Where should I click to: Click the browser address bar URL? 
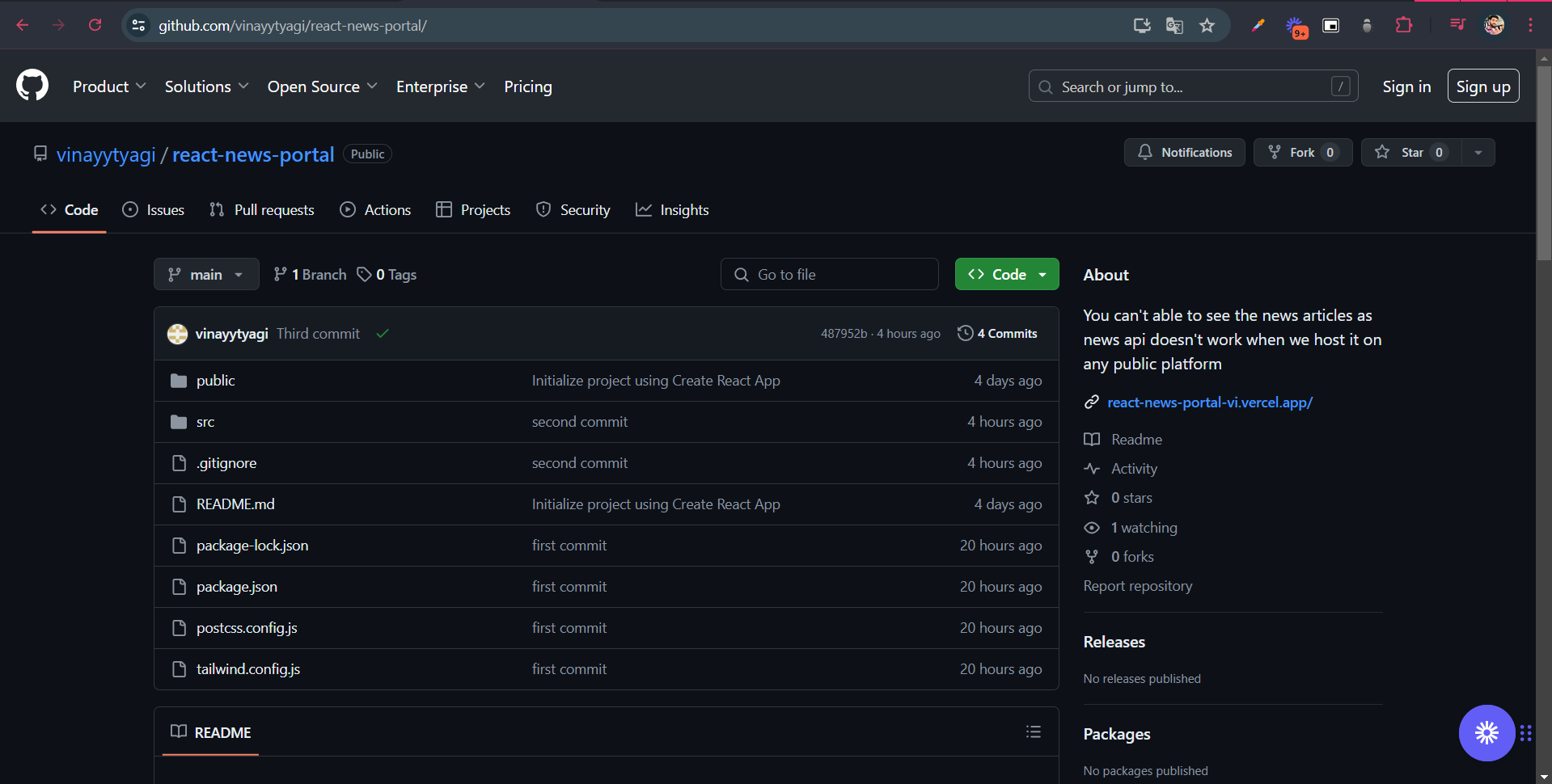(293, 25)
